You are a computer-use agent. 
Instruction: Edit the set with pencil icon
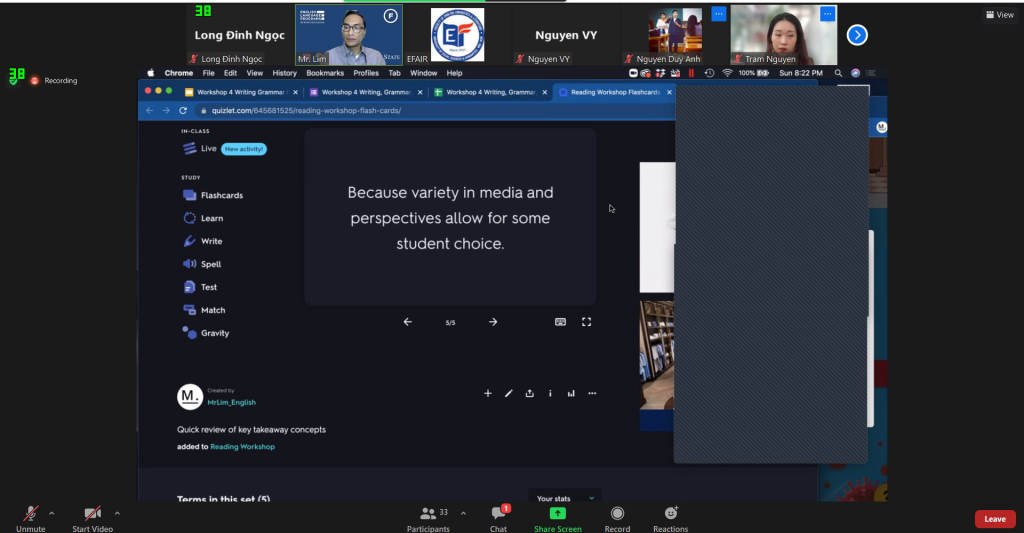click(509, 393)
